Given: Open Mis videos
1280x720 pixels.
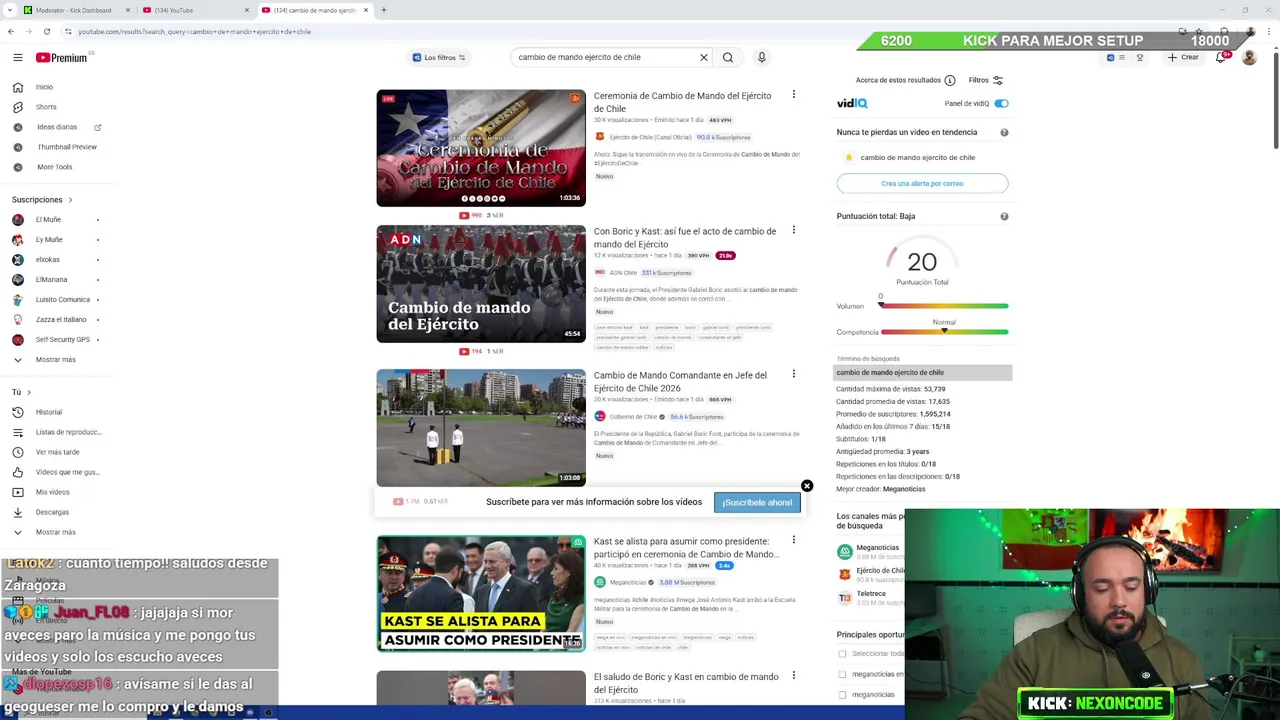Looking at the screenshot, I should [x=52, y=492].
